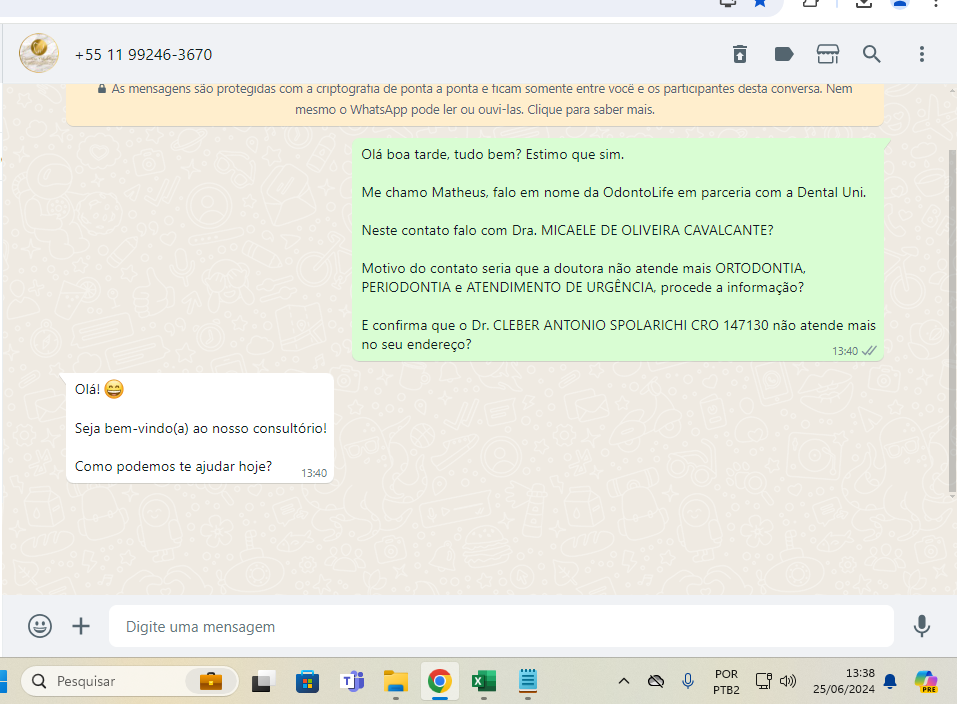Search within this conversation
The height and width of the screenshot is (704, 957).
point(872,54)
